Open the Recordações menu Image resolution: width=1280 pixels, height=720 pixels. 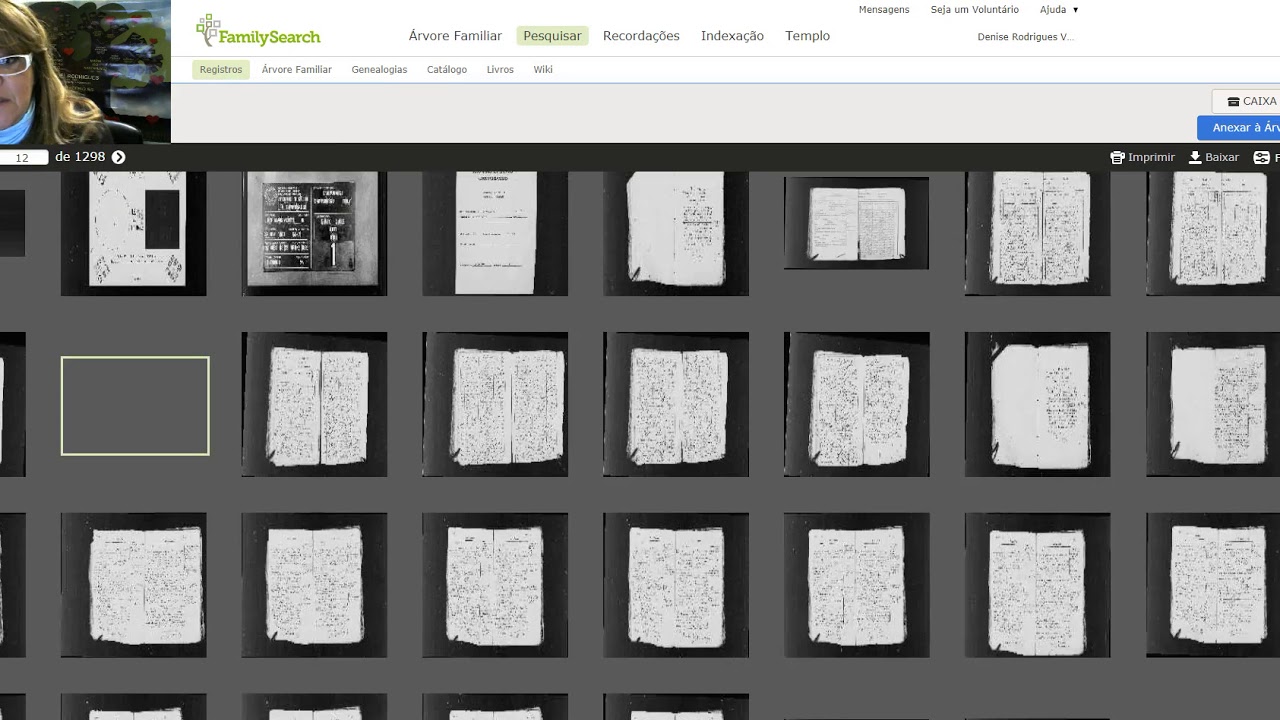[x=641, y=36]
